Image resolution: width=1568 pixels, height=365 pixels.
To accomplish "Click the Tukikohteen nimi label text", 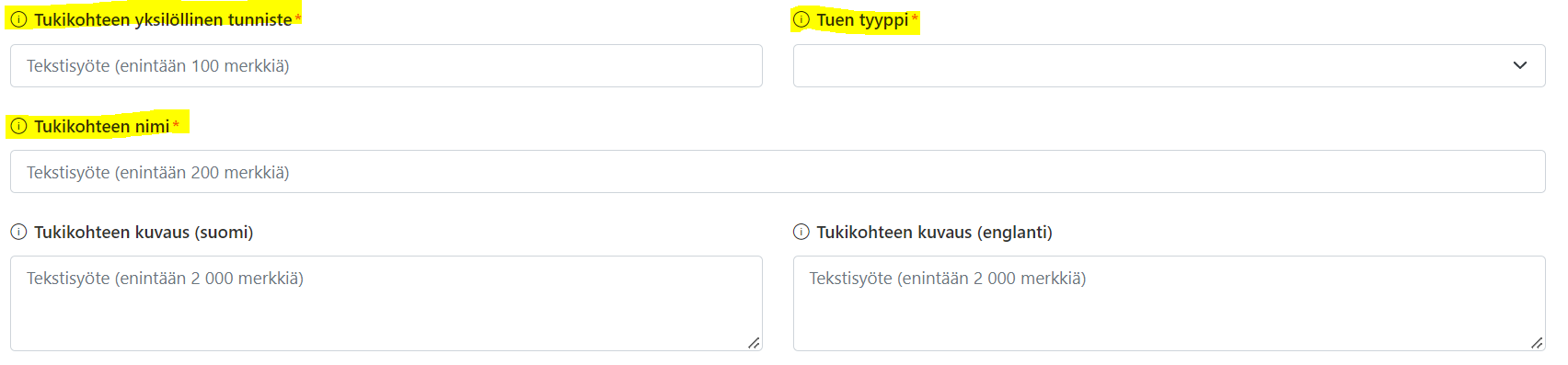I will 101,126.
